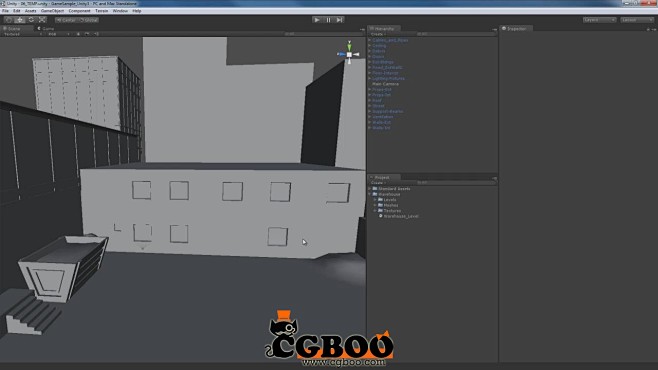
Task: Select Floor-Interior in Hierarchy
Action: click(385, 73)
